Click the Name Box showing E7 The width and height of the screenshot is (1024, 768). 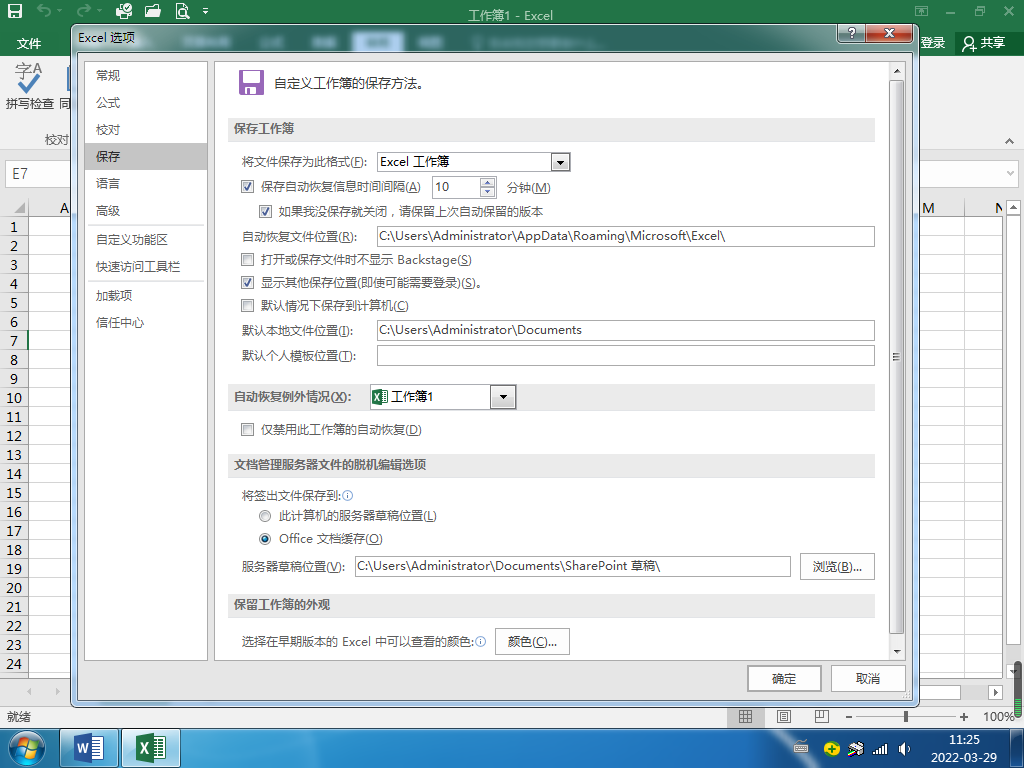coord(38,174)
